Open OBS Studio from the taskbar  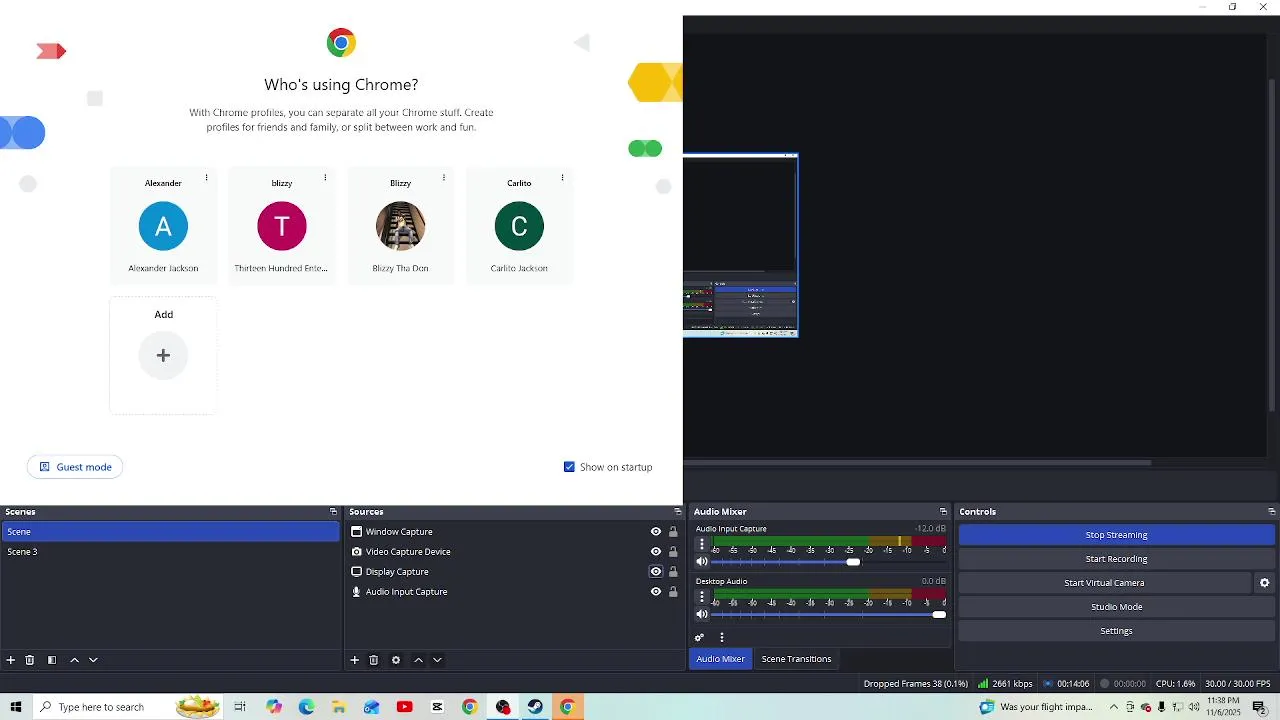[503, 707]
